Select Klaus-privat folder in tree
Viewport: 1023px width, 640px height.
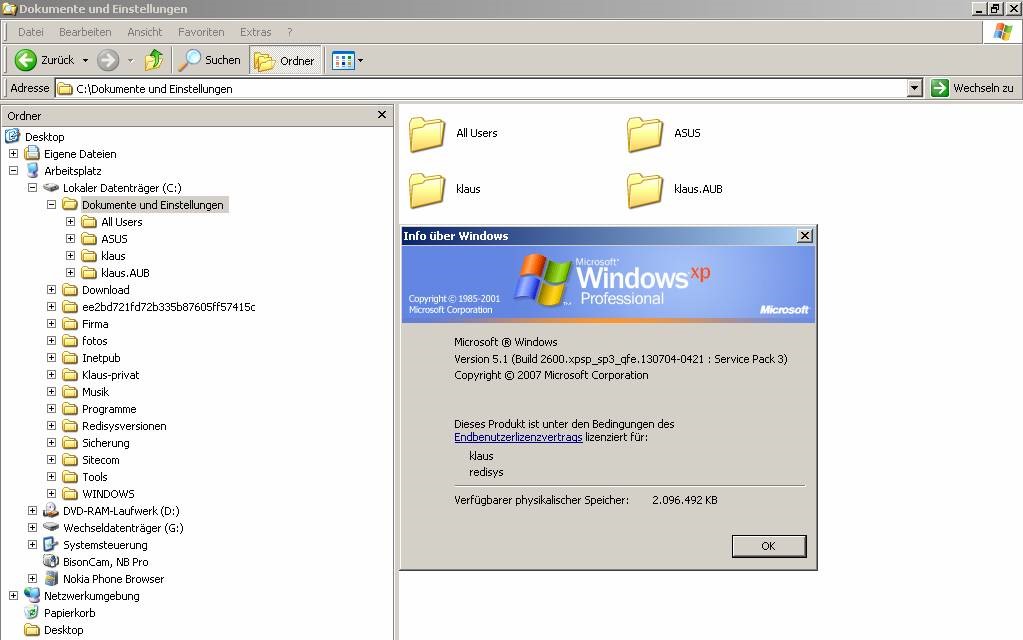110,375
